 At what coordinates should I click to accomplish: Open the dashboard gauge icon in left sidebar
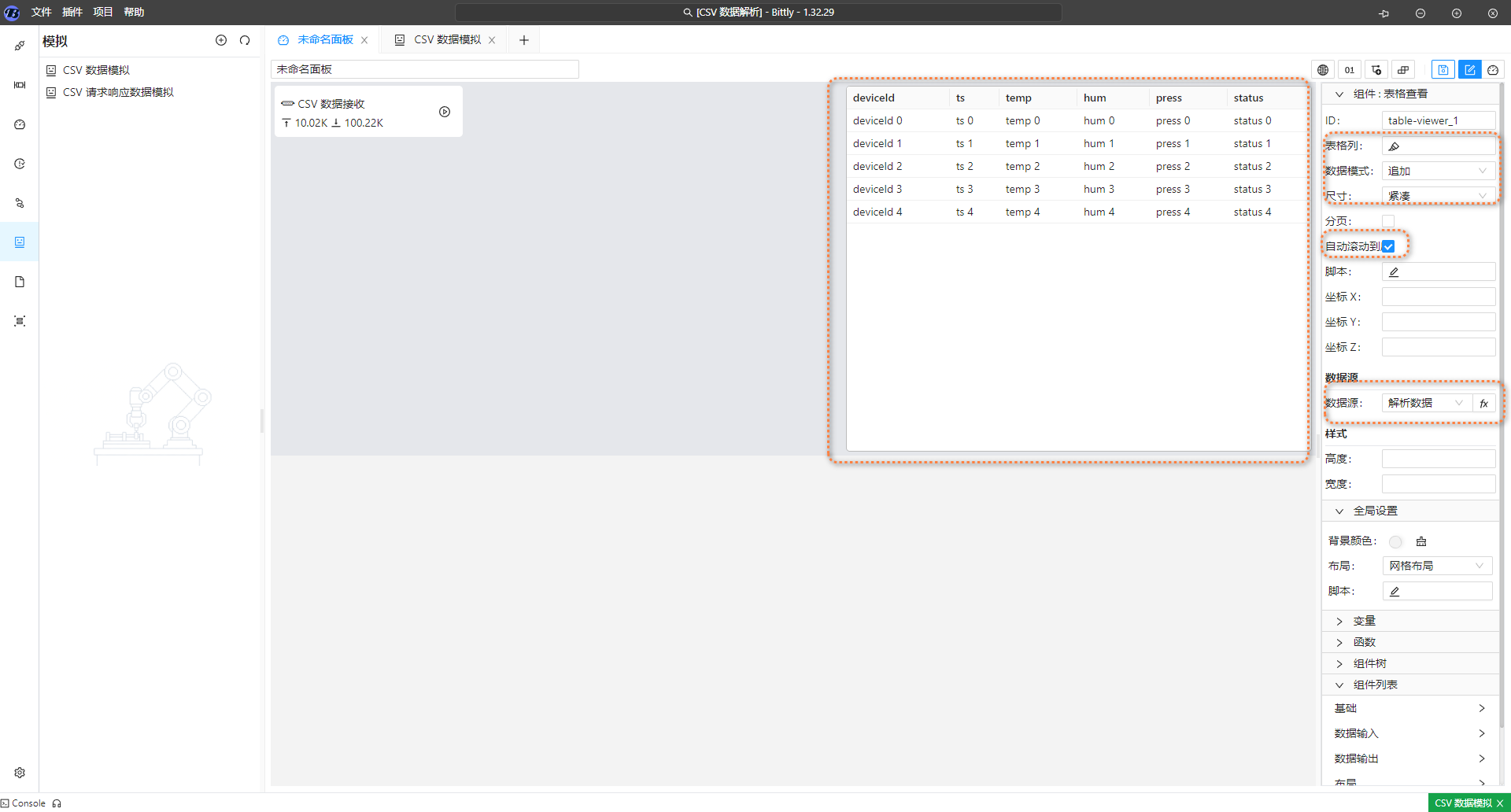point(20,124)
